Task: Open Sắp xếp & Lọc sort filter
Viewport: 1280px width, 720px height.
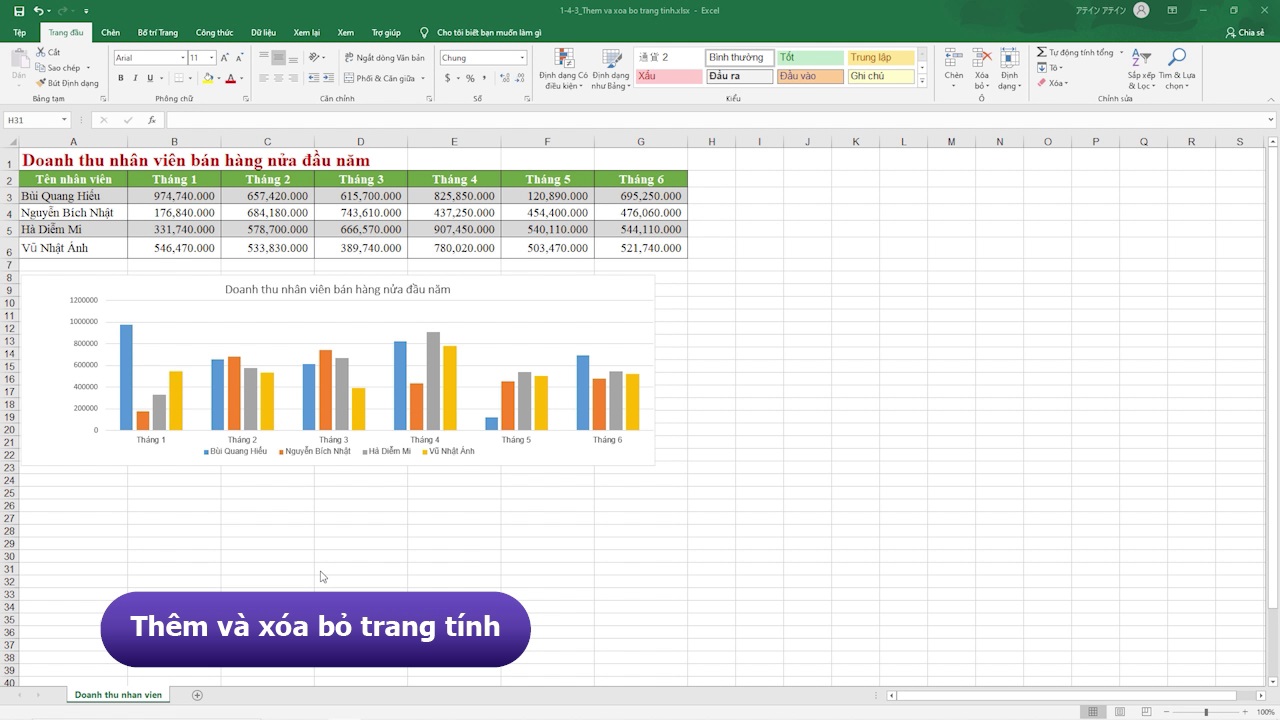Action: [x=1141, y=67]
